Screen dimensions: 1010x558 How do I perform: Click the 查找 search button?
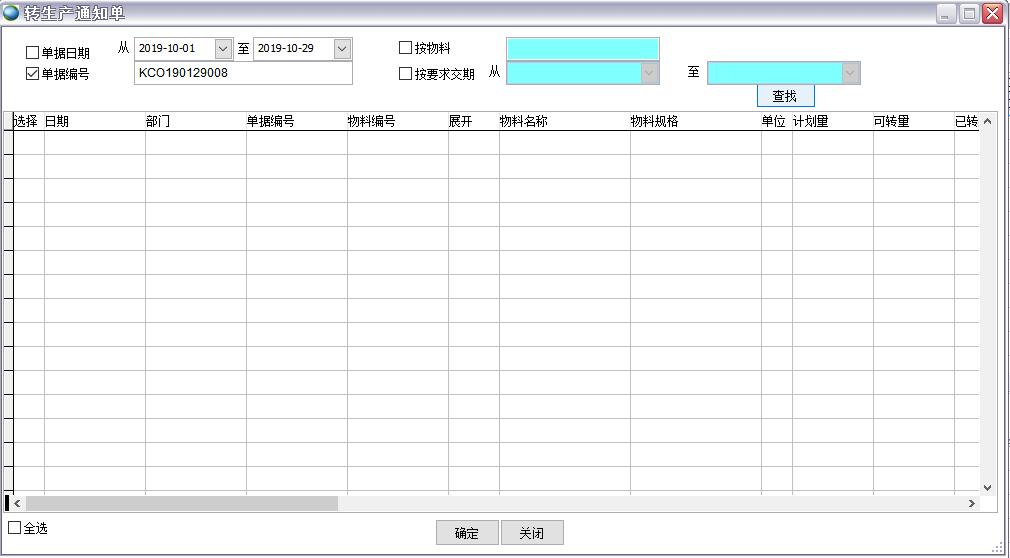coord(785,96)
